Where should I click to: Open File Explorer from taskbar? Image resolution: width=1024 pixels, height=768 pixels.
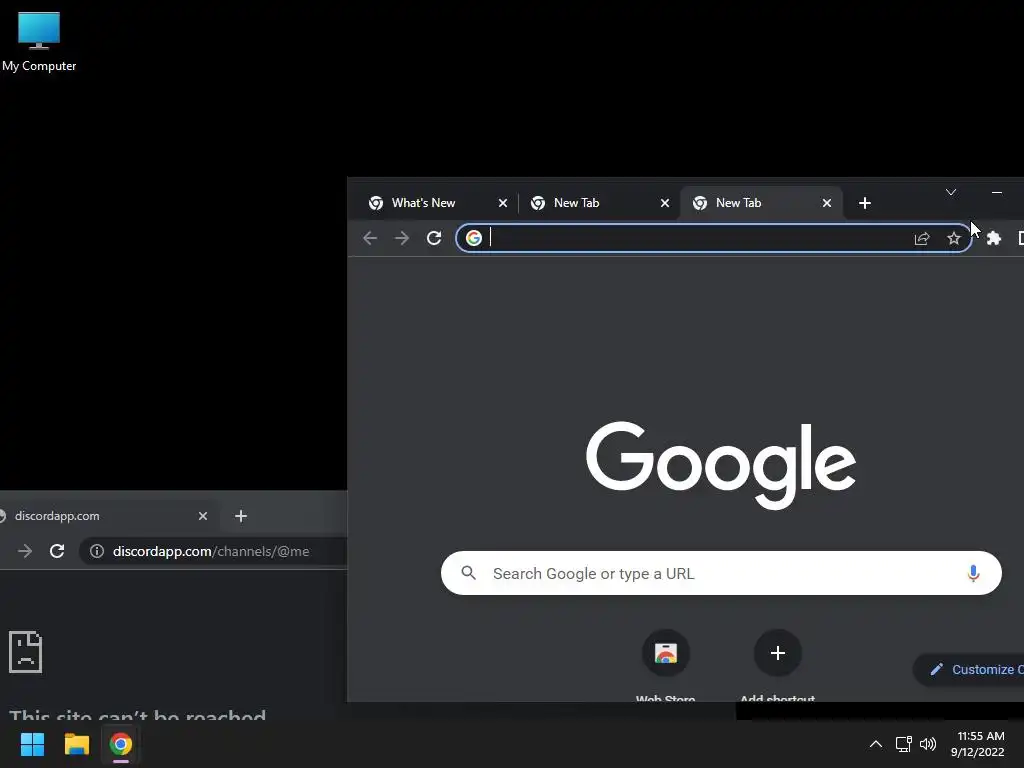76,744
